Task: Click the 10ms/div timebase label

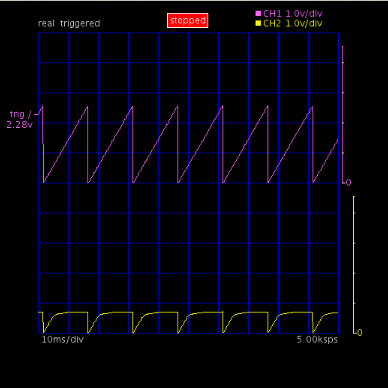Action: [63, 340]
